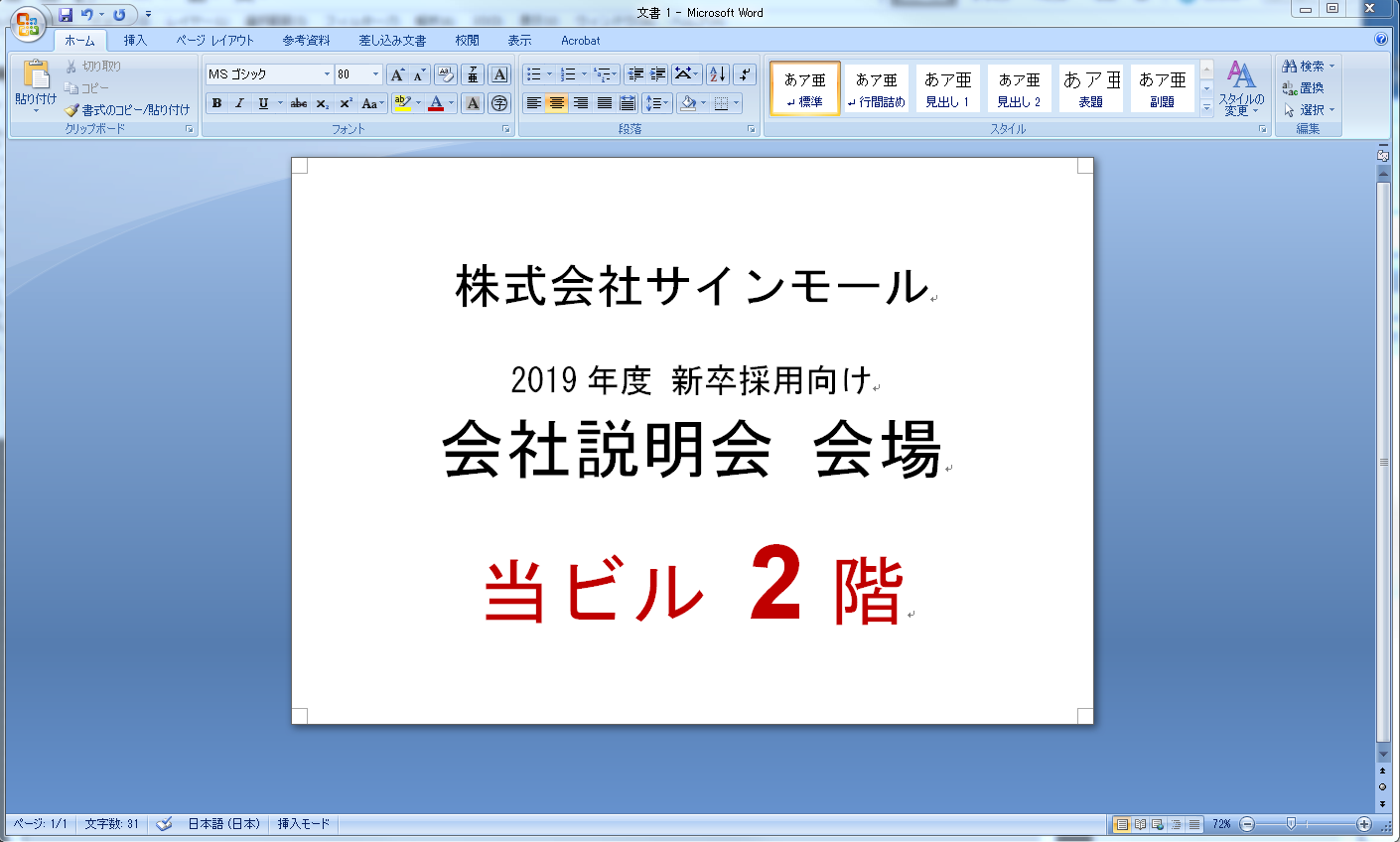Apply subscript formatting
1400x842 pixels.
click(323, 103)
